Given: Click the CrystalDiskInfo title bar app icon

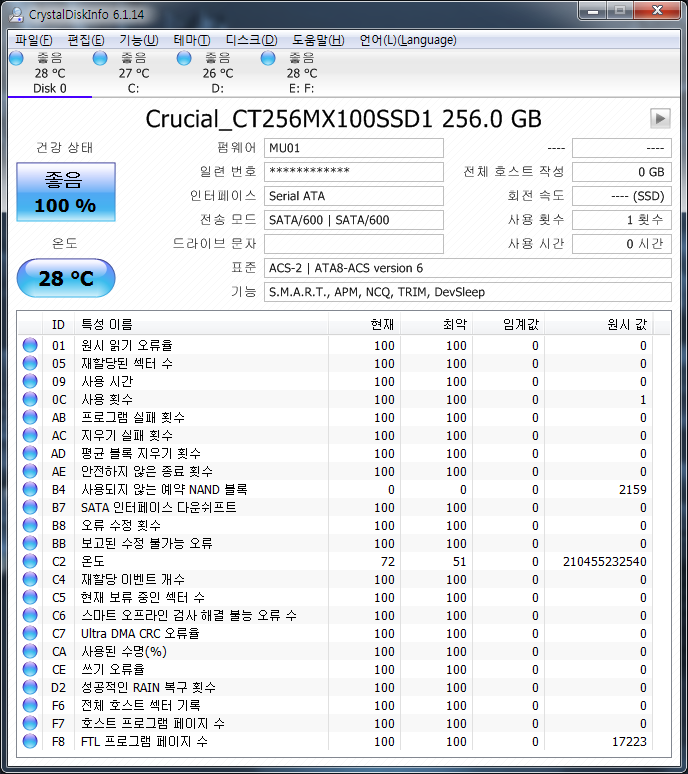Looking at the screenshot, I should click(x=16, y=15).
